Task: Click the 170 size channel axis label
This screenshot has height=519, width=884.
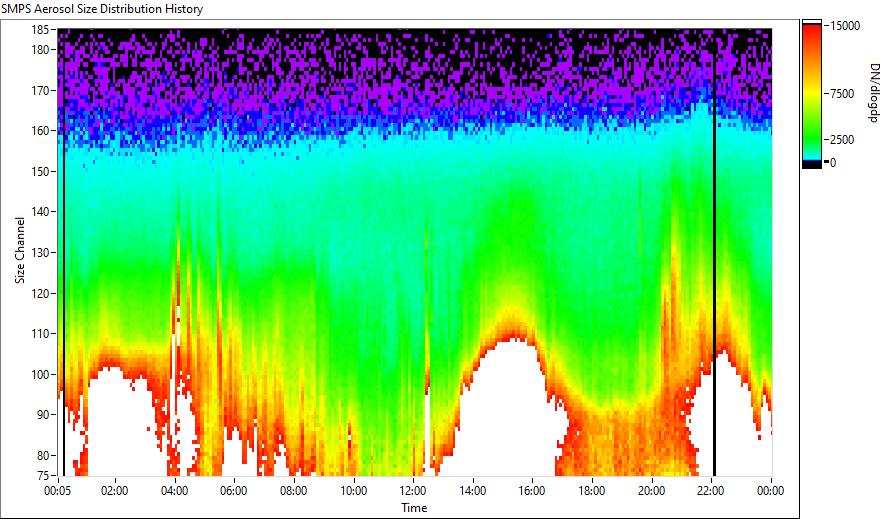Action: tap(42, 90)
